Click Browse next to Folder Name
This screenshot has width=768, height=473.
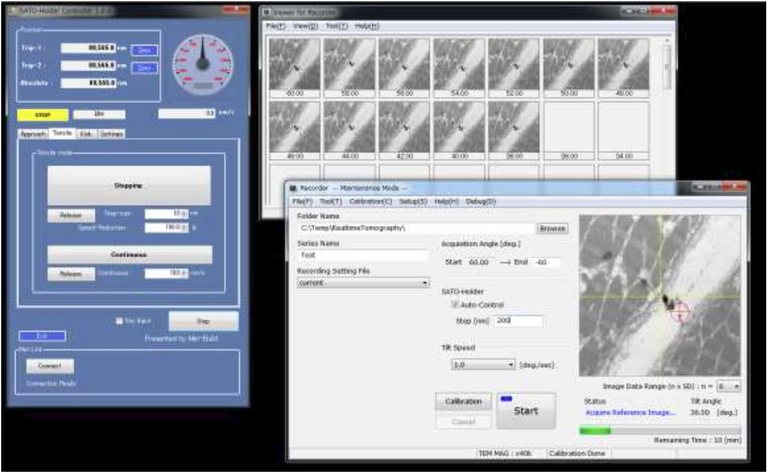(552, 228)
